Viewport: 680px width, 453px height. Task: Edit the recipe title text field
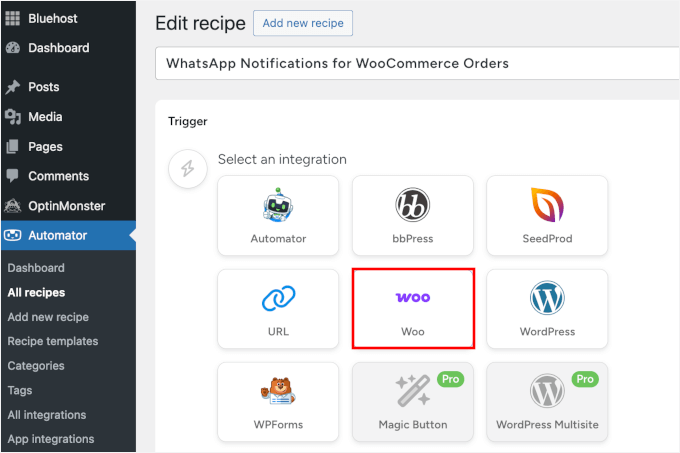pos(417,63)
